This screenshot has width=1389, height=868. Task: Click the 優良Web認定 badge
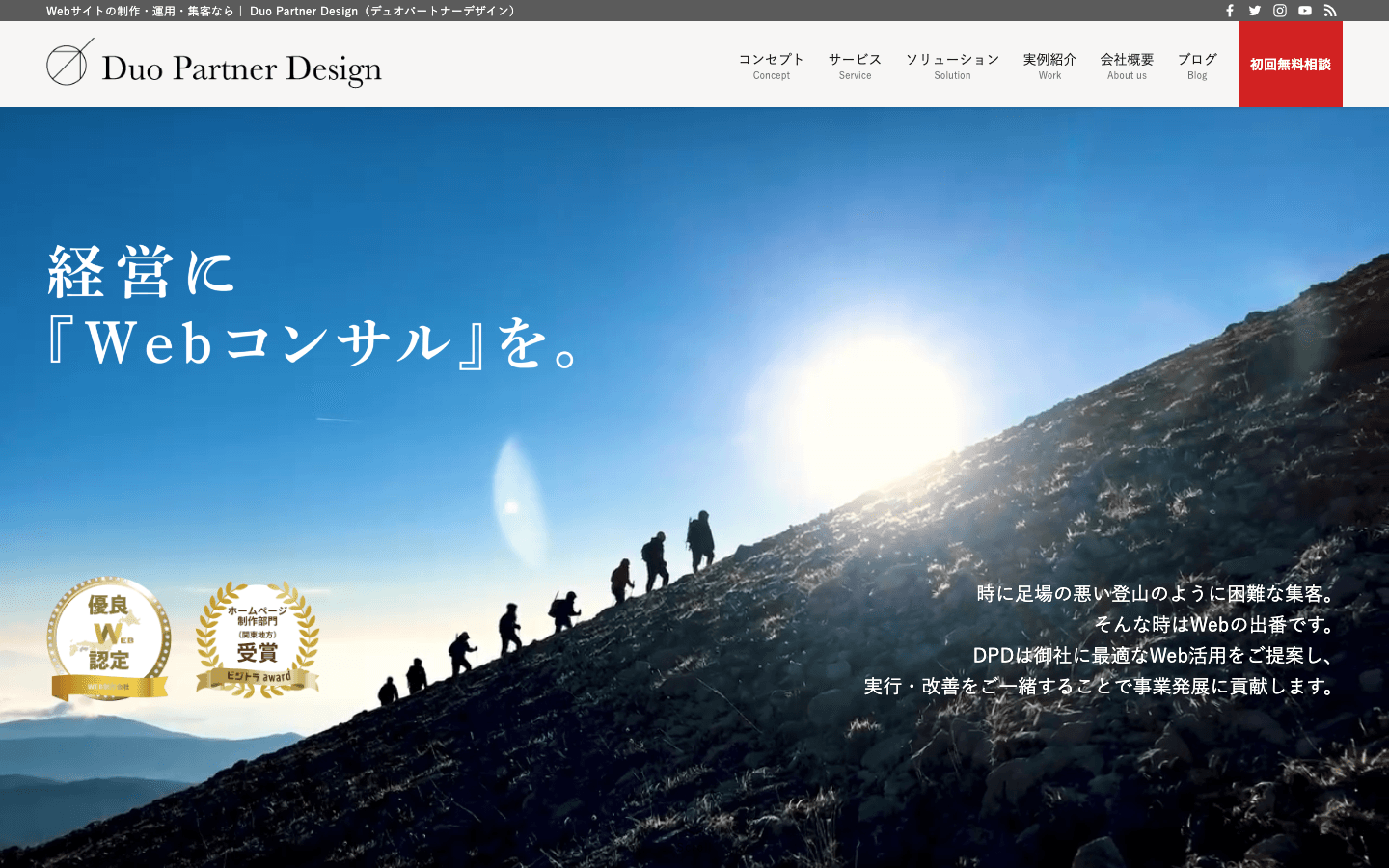coord(109,638)
